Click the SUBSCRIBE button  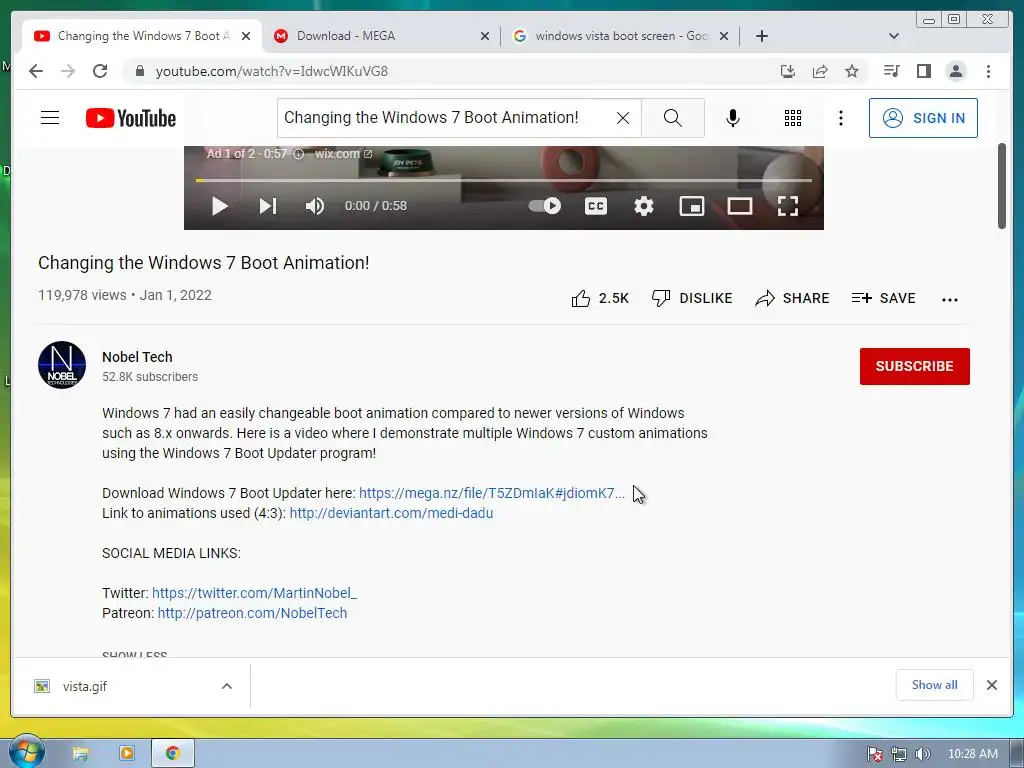(914, 366)
